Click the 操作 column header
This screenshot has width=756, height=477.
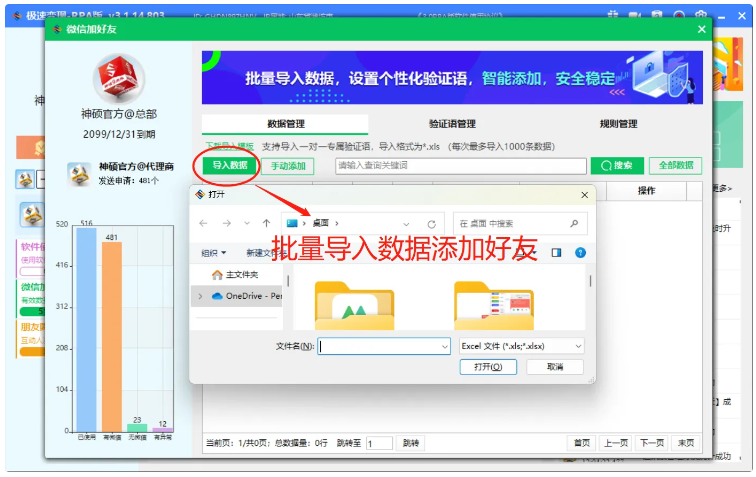[646, 191]
